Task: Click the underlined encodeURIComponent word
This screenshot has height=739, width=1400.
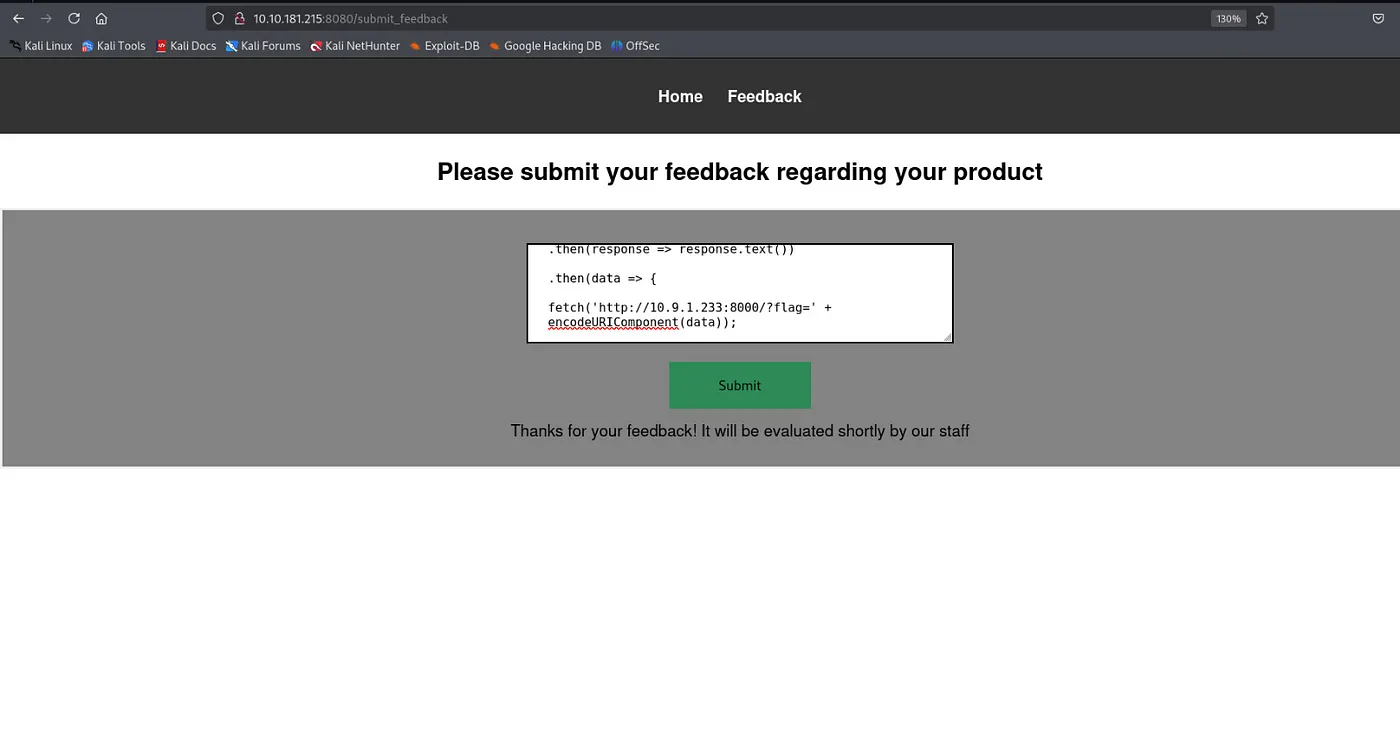Action: 613,323
